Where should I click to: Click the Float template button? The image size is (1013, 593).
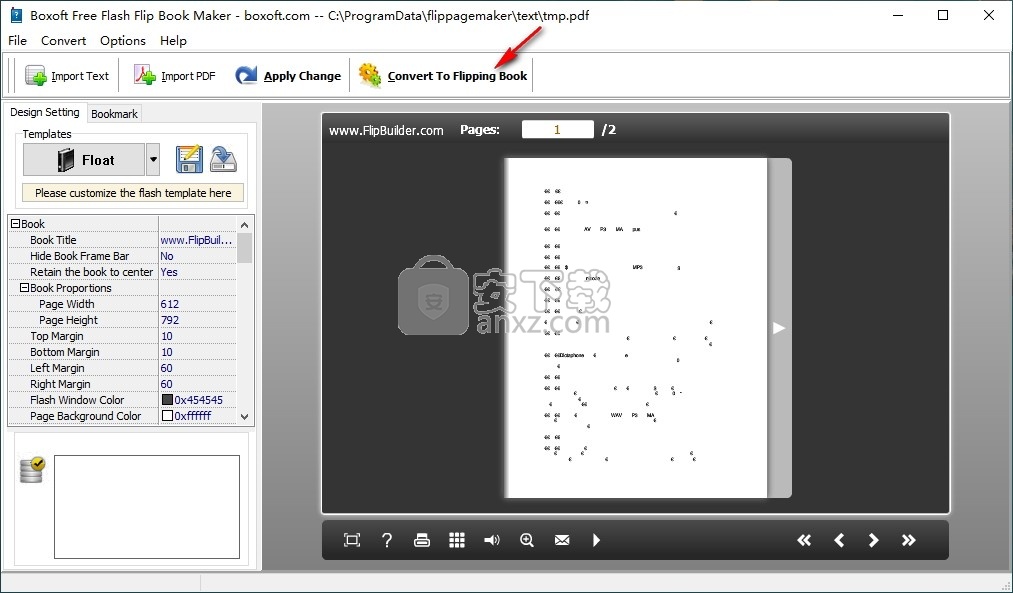click(84, 160)
